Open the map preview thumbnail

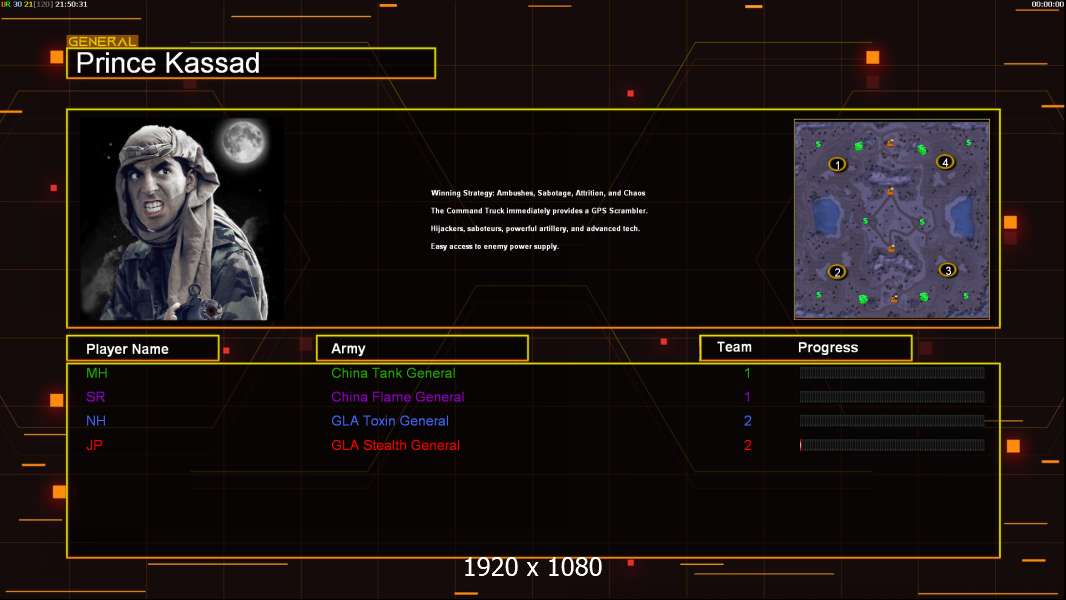[892, 219]
